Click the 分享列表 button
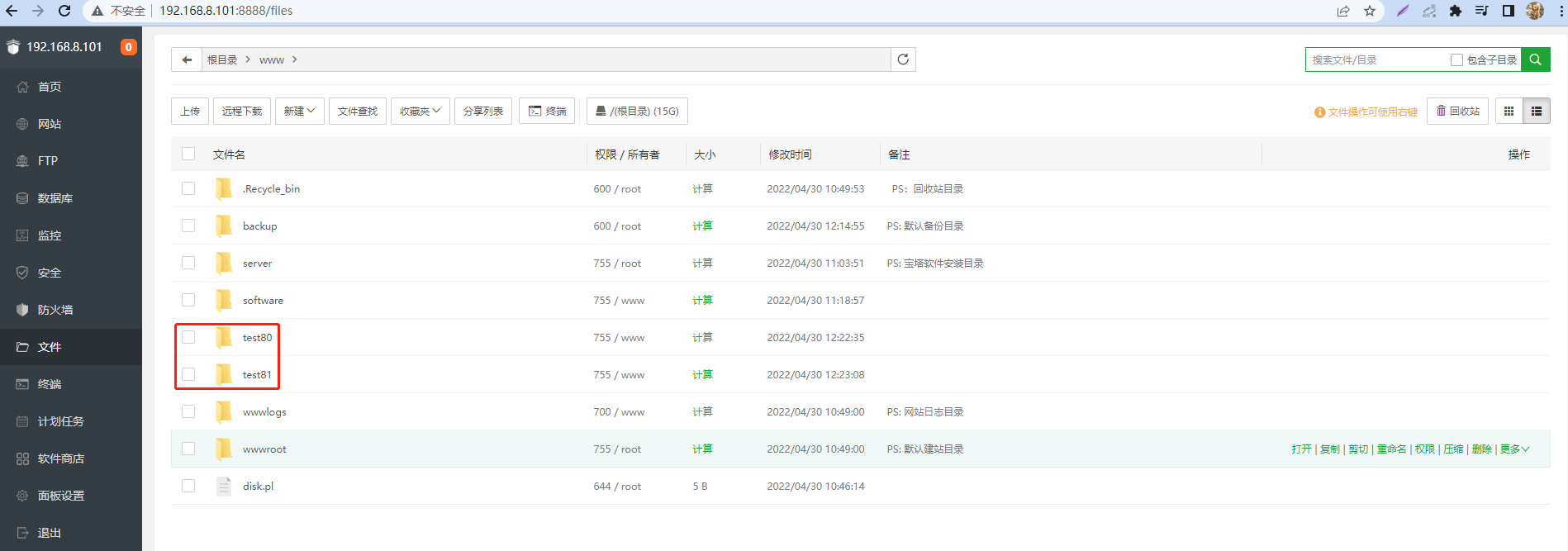The width and height of the screenshot is (1568, 551). point(483,111)
